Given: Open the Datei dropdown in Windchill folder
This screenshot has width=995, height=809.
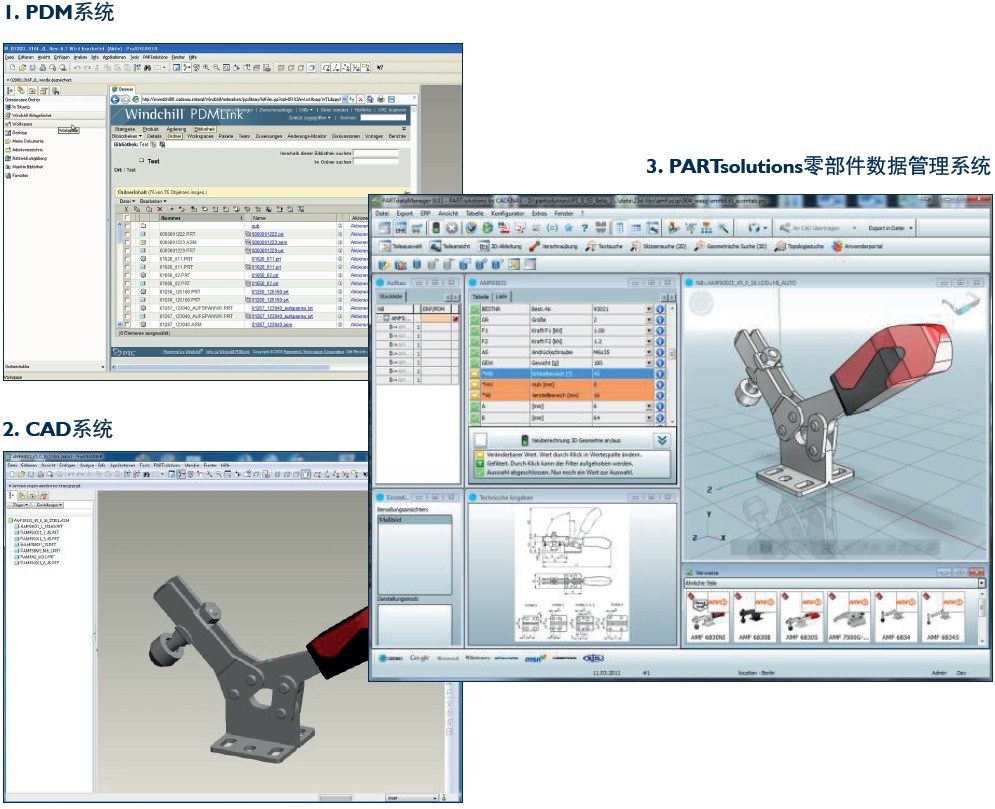Looking at the screenshot, I should (128, 201).
